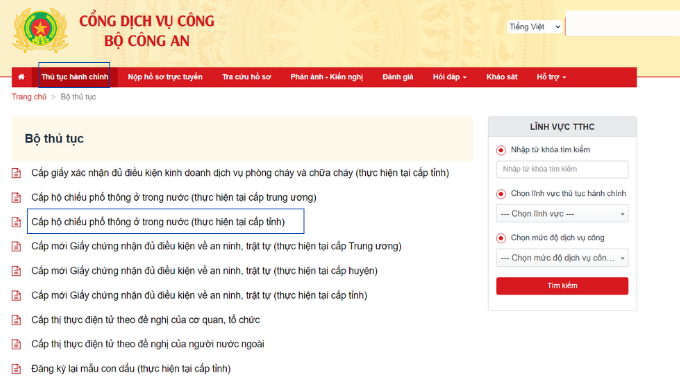Screen dimensions: 680x382
Task: Click document icon beside thị thực người nước ngoài
Action: tap(16, 344)
